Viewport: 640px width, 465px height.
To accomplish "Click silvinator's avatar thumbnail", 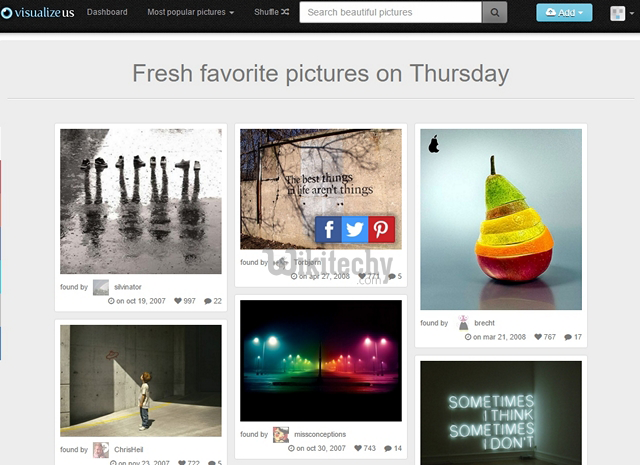I will [101, 287].
